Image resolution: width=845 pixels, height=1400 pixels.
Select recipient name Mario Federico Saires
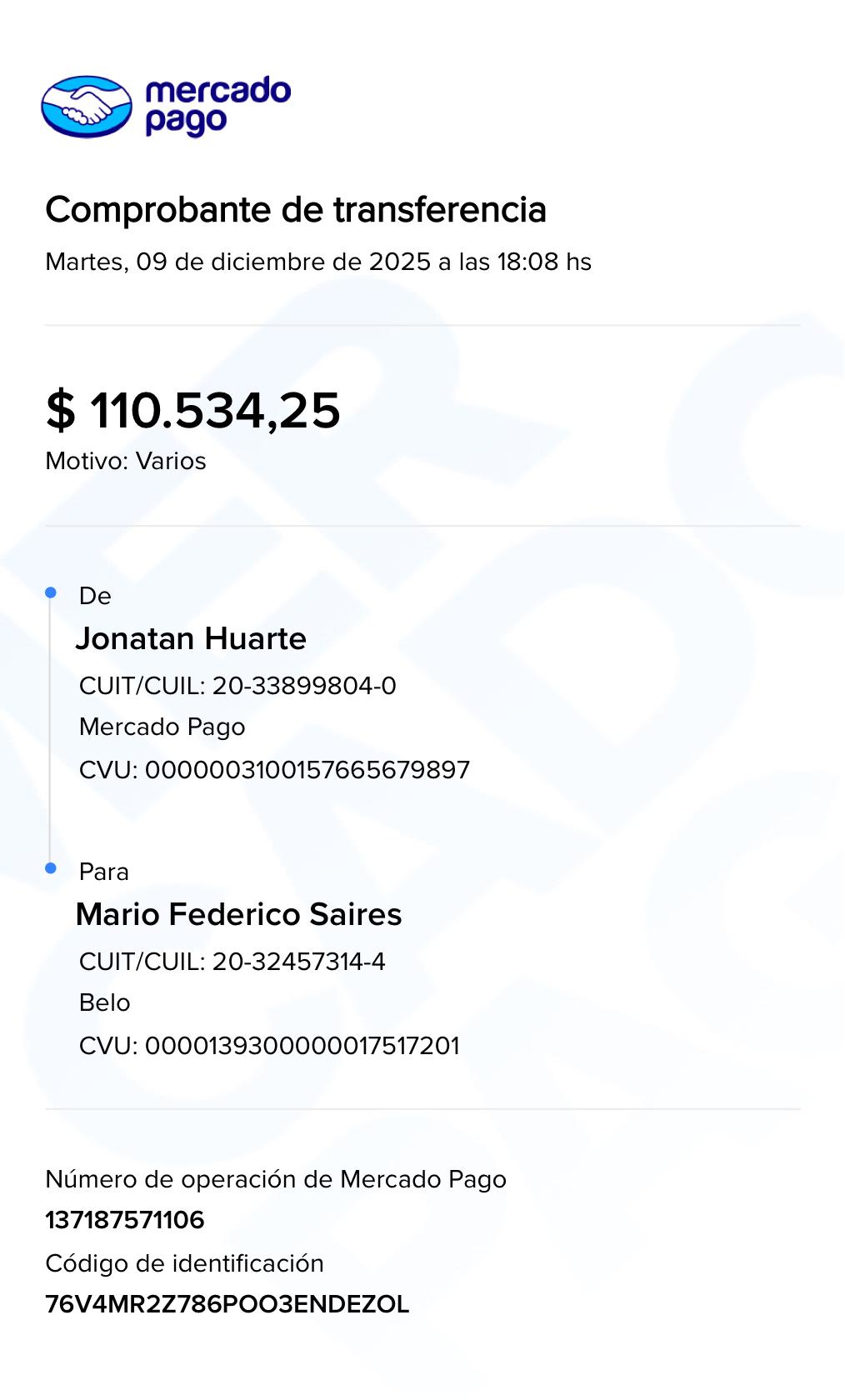(x=238, y=914)
